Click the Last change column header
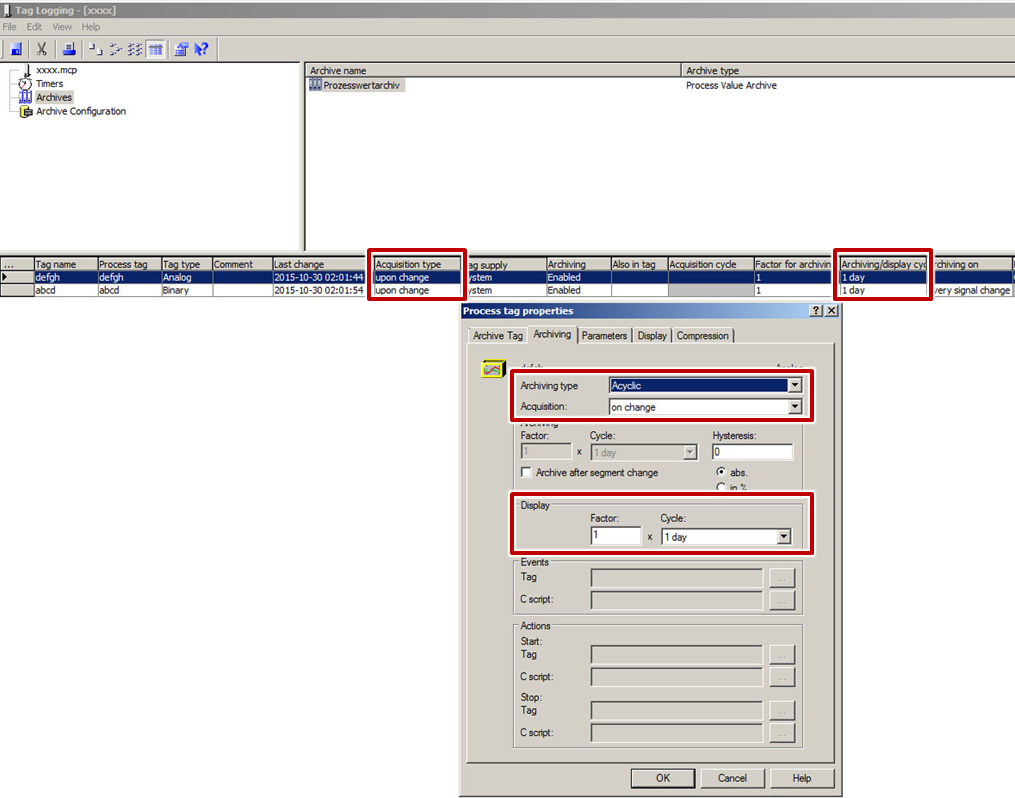Image resolution: width=1015 pixels, height=798 pixels. (319, 264)
